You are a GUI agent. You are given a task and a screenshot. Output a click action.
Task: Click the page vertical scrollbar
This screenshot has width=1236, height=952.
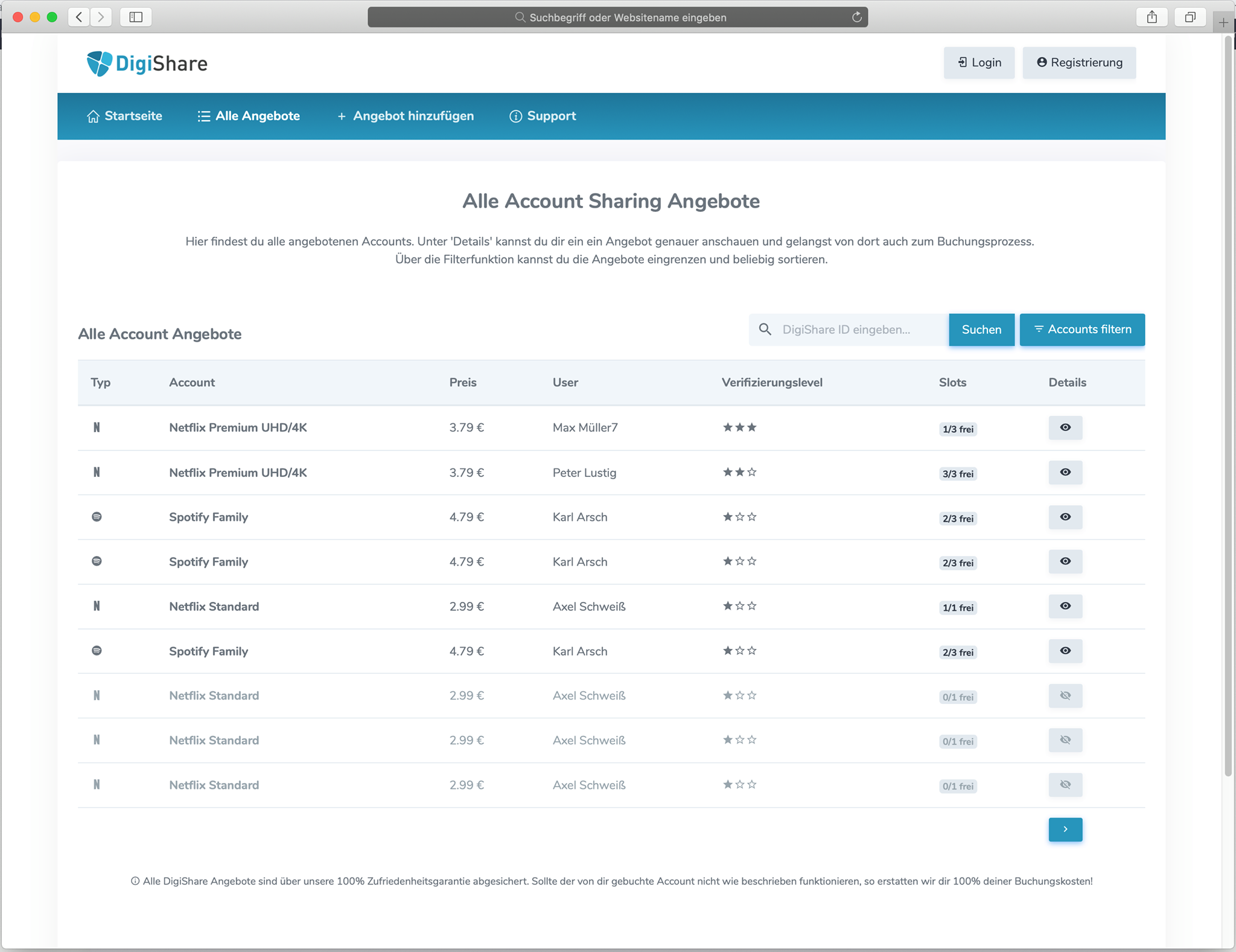point(1228,406)
